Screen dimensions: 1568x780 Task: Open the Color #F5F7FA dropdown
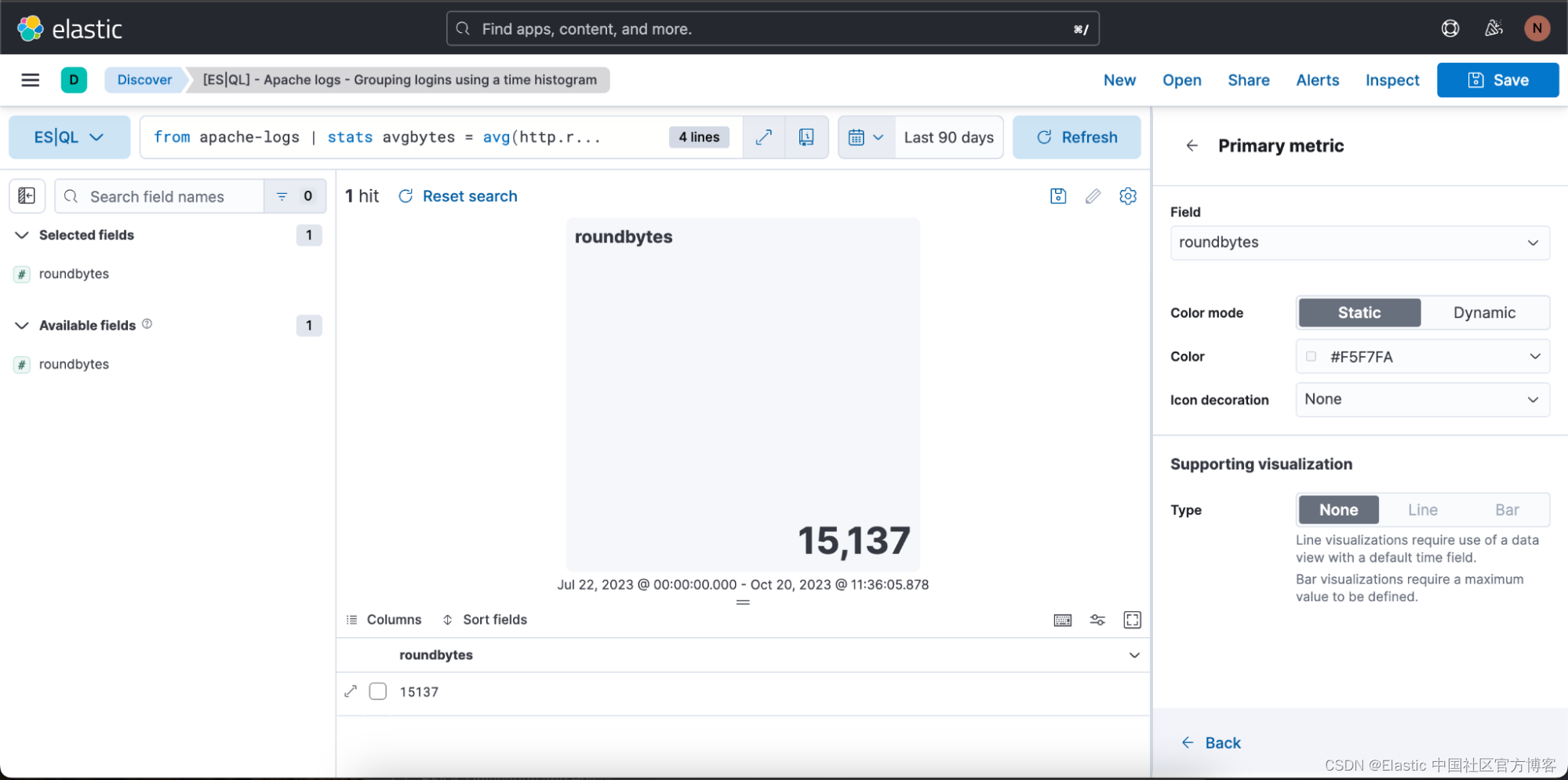[1422, 356]
